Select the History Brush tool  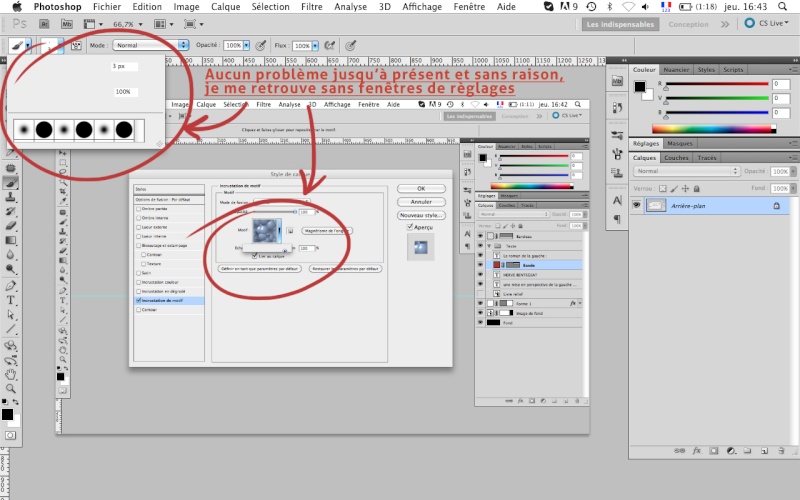(x=11, y=211)
